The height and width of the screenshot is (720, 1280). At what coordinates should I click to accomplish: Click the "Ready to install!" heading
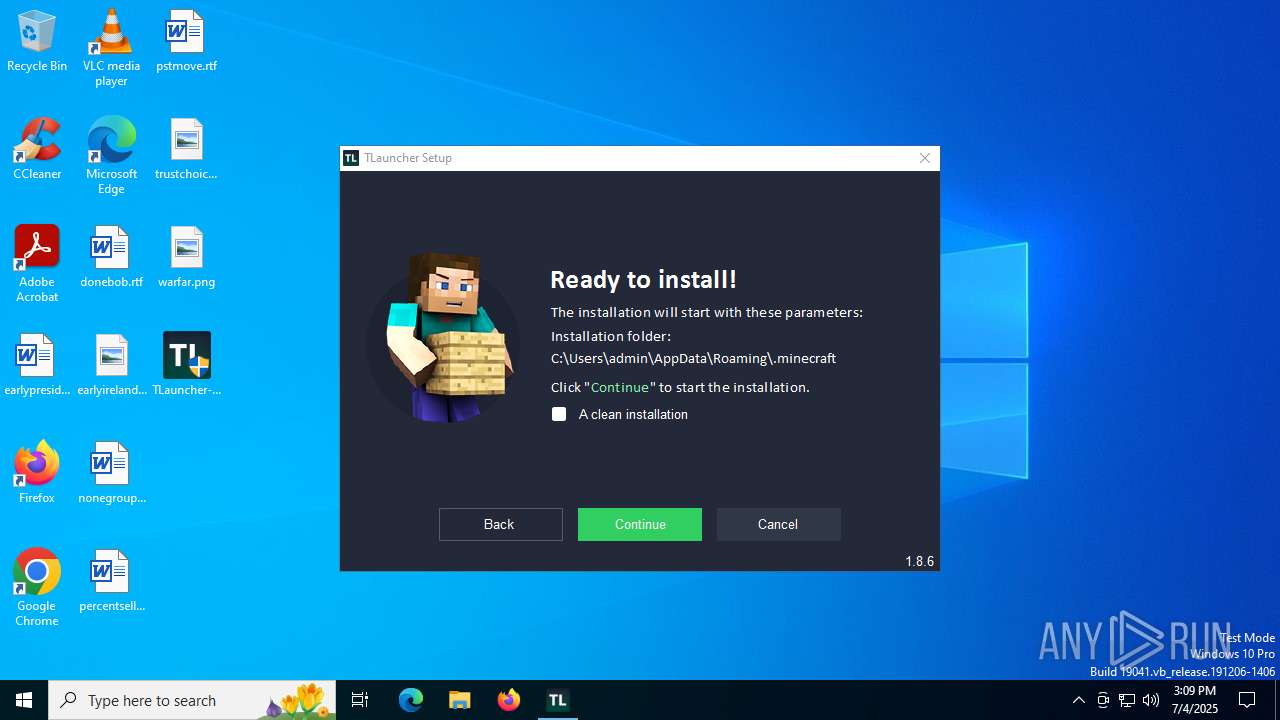click(643, 279)
